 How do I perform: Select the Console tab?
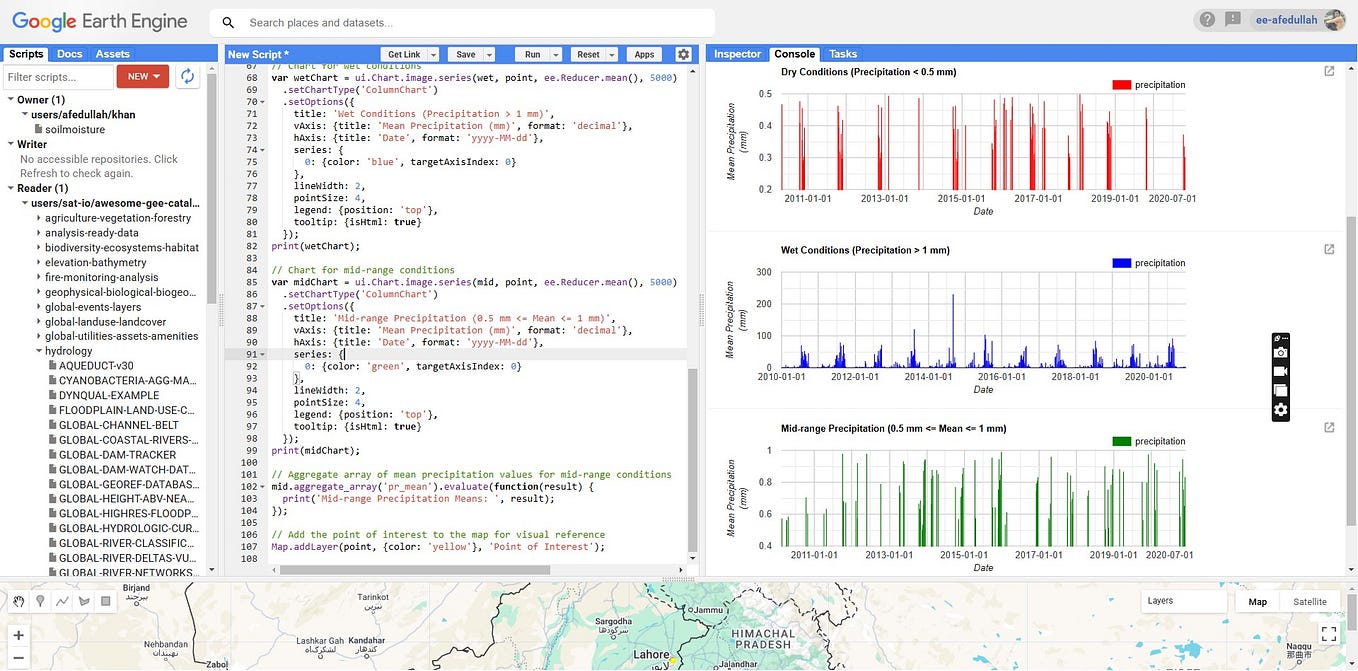point(795,54)
